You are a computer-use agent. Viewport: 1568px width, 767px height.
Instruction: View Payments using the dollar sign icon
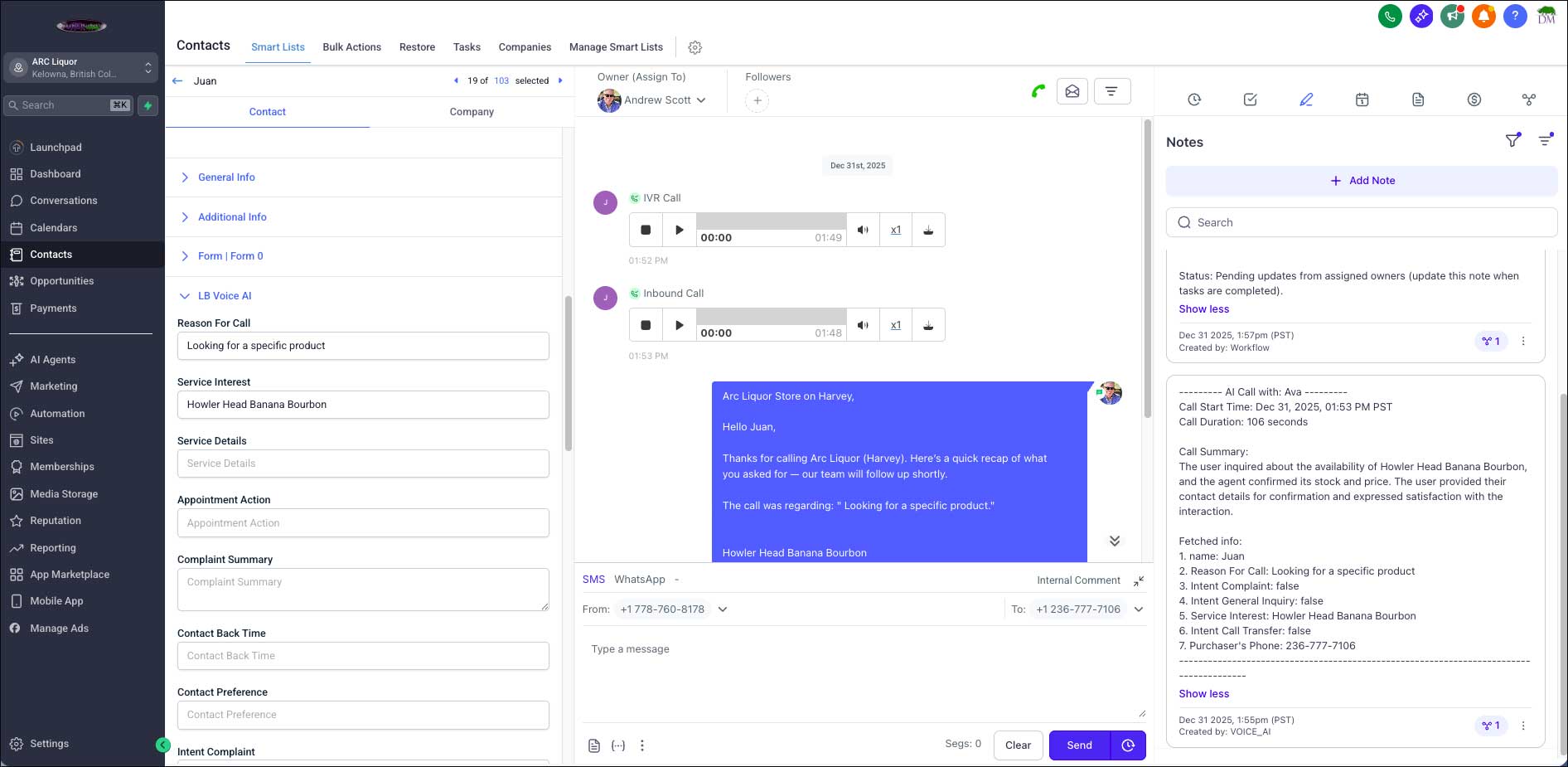coord(1474,100)
